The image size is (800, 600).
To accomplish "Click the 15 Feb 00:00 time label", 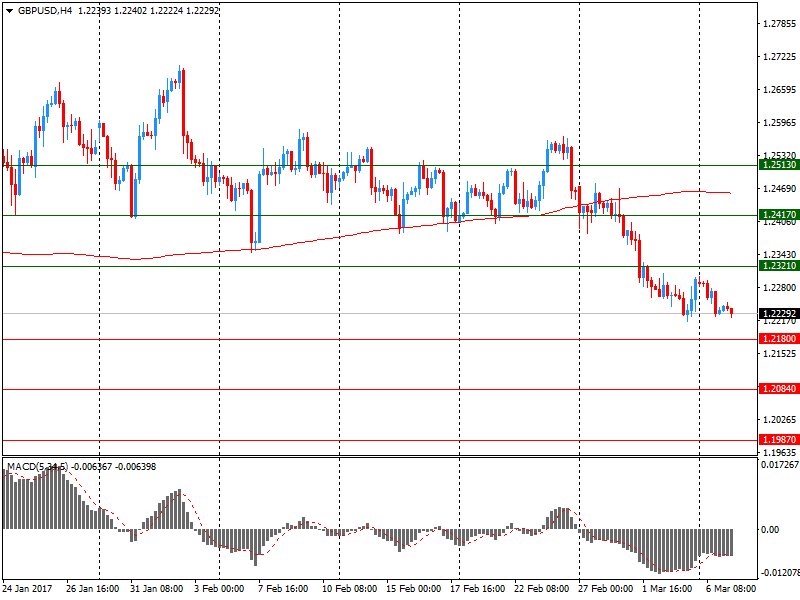I will click(x=413, y=588).
